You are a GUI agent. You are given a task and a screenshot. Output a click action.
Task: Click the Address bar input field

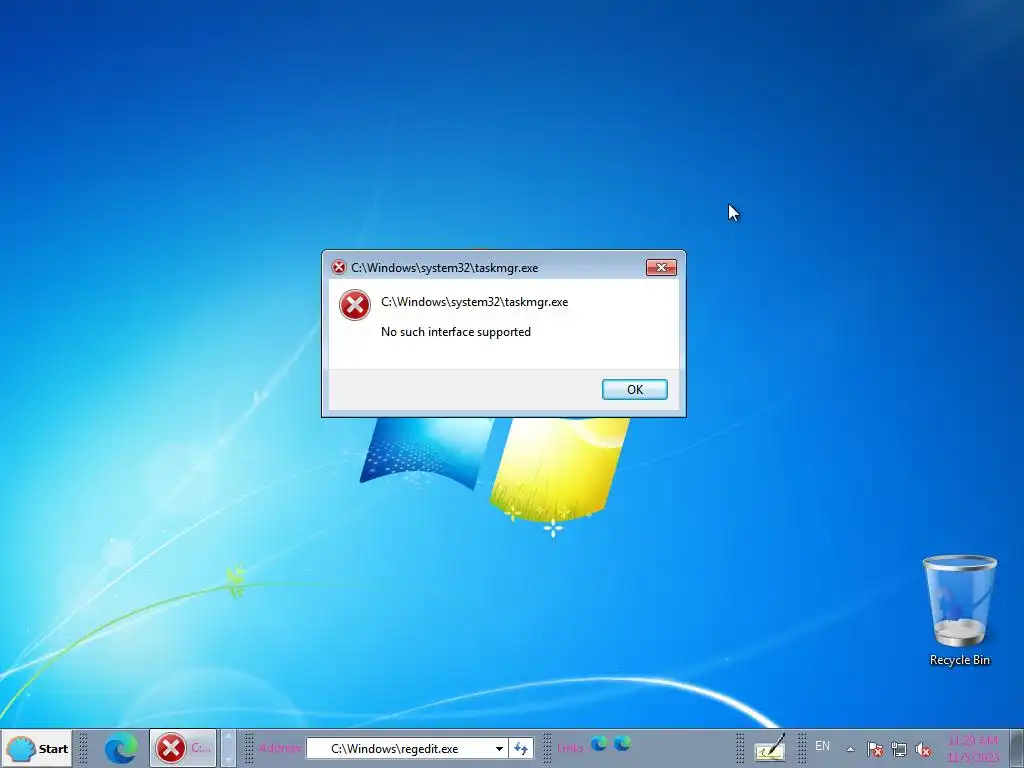pos(398,748)
